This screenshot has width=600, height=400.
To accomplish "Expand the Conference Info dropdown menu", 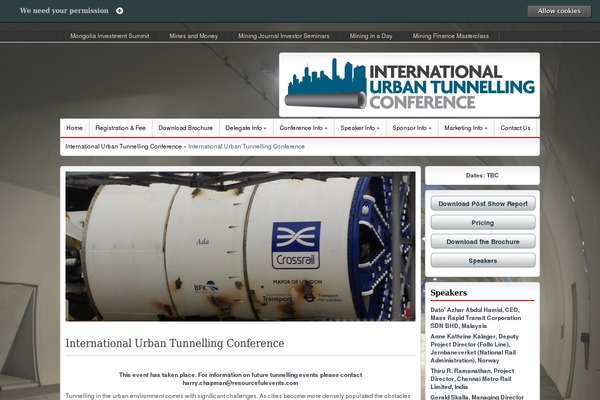I will (303, 128).
